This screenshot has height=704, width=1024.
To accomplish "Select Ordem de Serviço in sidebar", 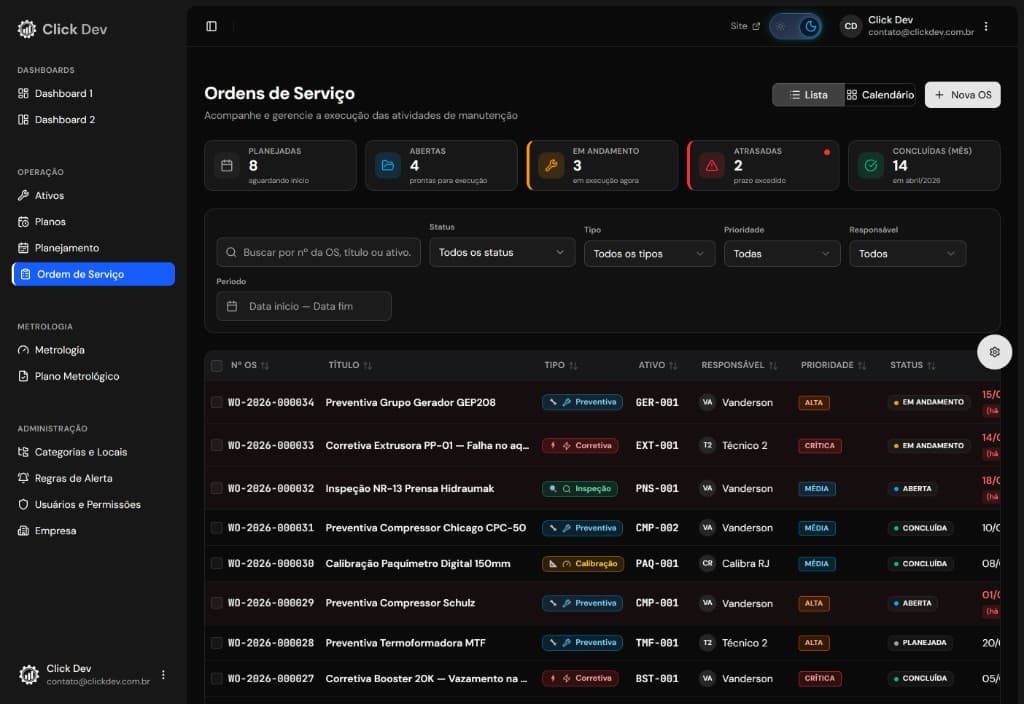I will [93, 274].
